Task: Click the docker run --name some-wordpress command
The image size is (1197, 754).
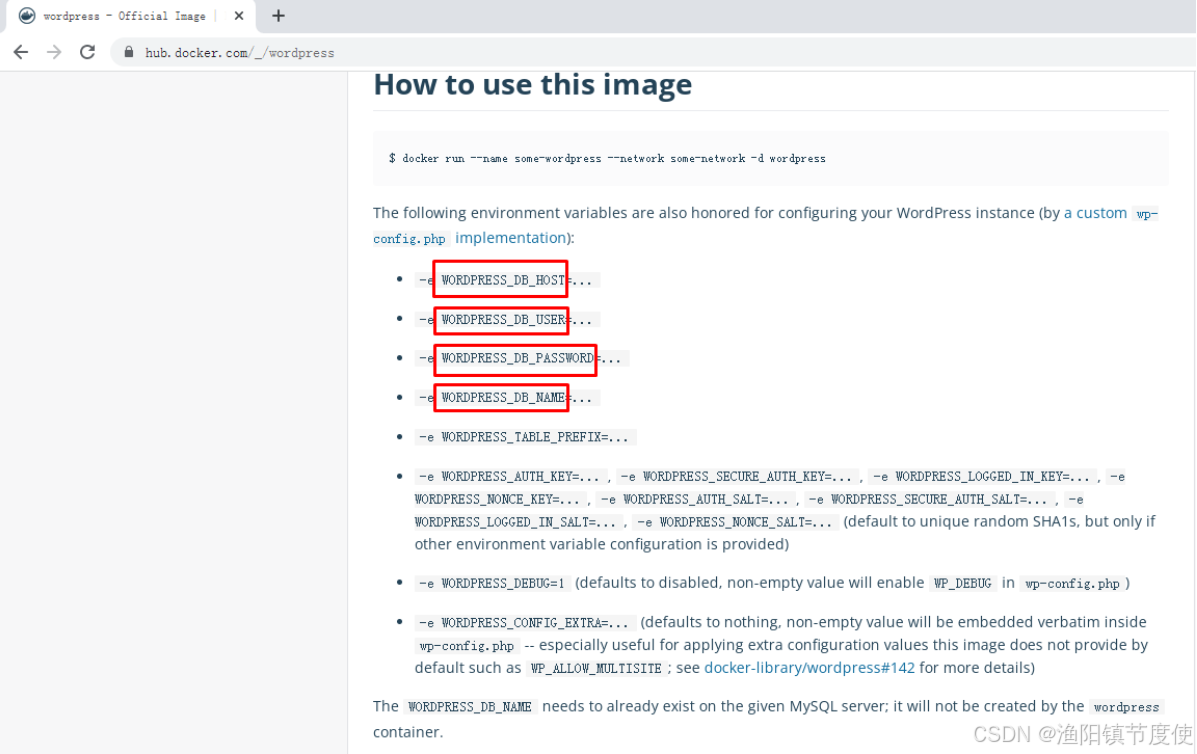Action: click(607, 159)
